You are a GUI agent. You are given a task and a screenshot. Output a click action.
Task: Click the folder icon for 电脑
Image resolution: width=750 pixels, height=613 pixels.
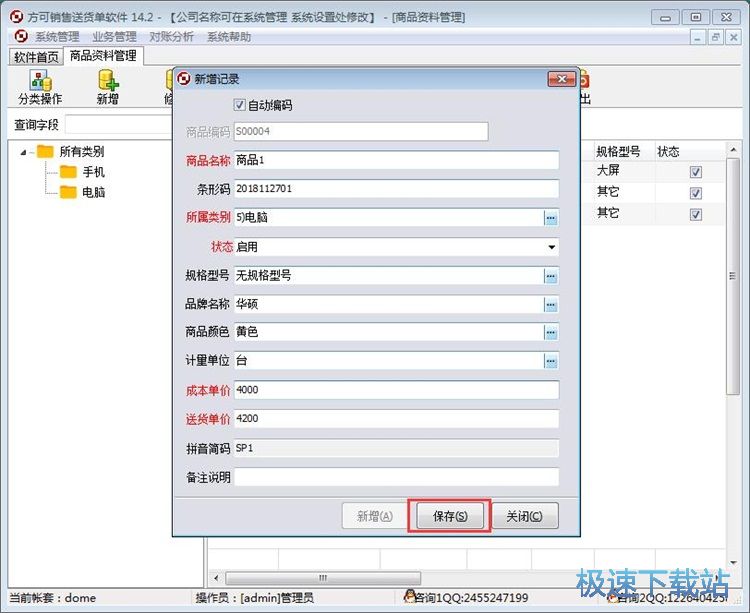[68, 192]
